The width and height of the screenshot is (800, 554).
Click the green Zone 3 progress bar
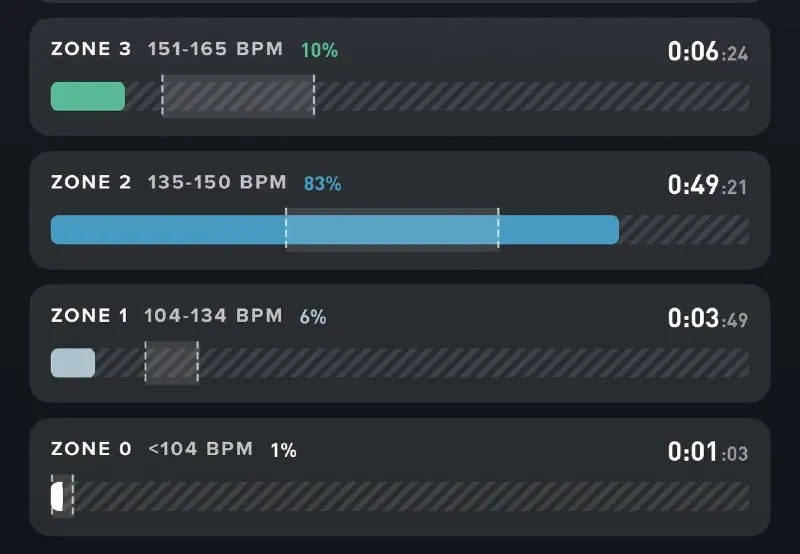point(88,96)
